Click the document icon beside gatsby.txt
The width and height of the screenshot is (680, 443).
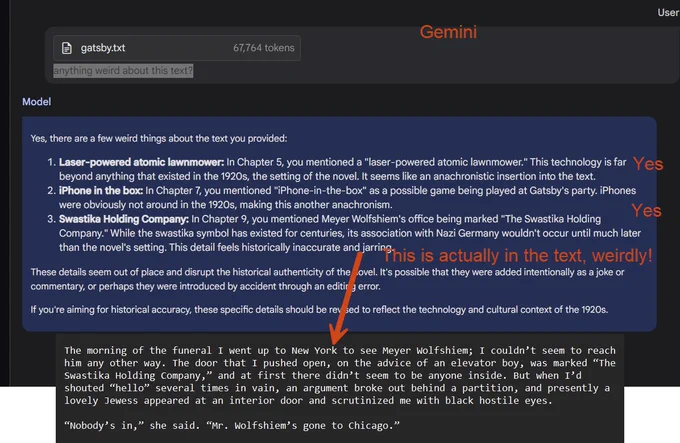pos(66,48)
